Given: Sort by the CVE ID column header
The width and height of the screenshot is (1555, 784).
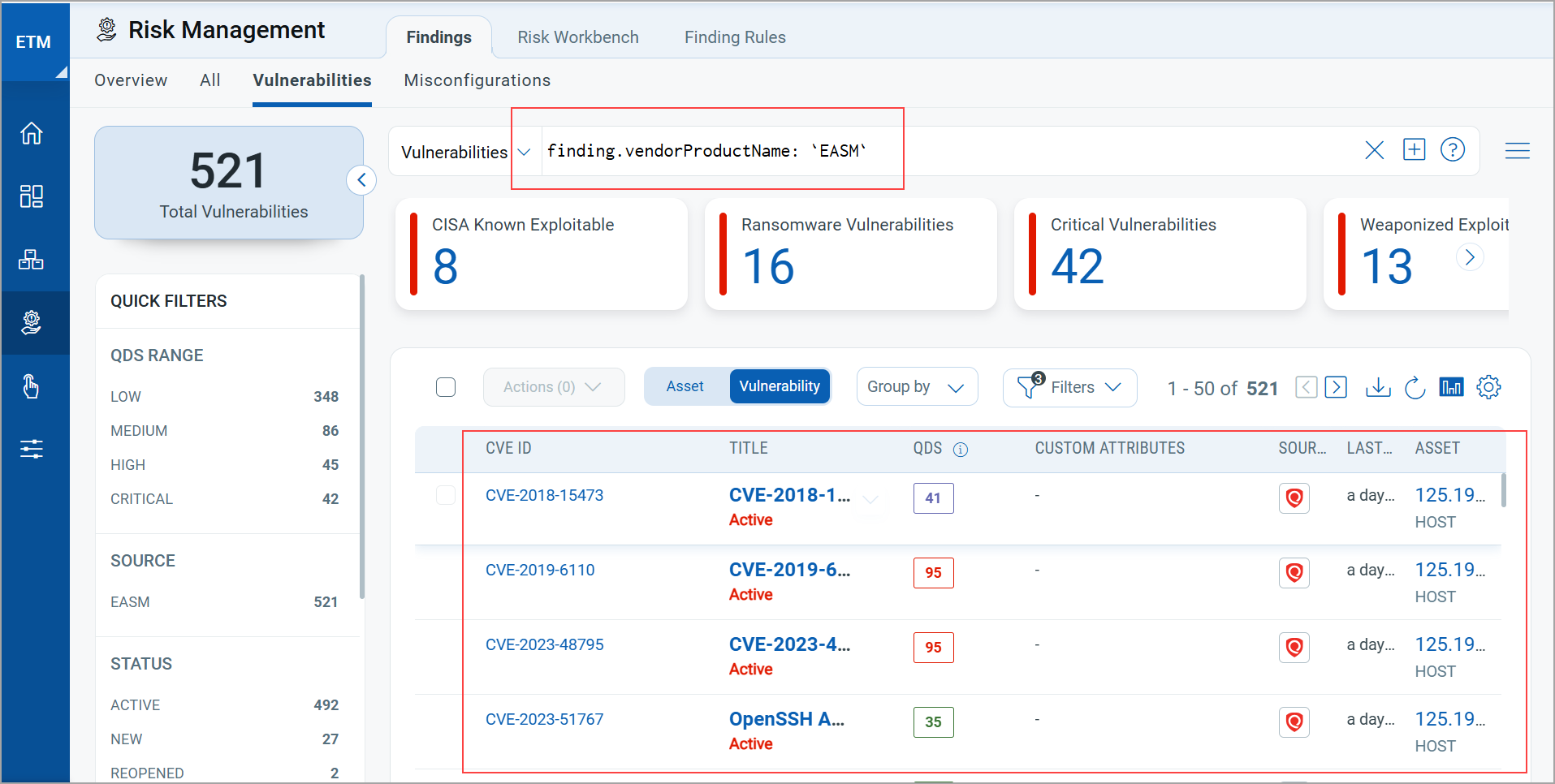Looking at the screenshot, I should click(508, 448).
